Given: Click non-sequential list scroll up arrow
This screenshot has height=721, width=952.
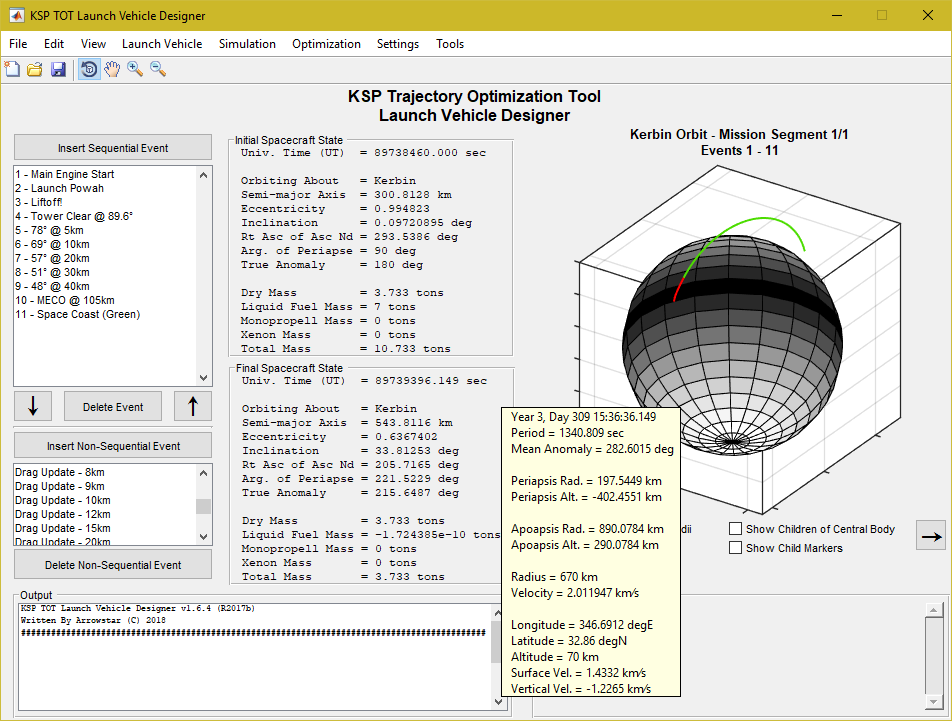Looking at the screenshot, I should point(203,473).
